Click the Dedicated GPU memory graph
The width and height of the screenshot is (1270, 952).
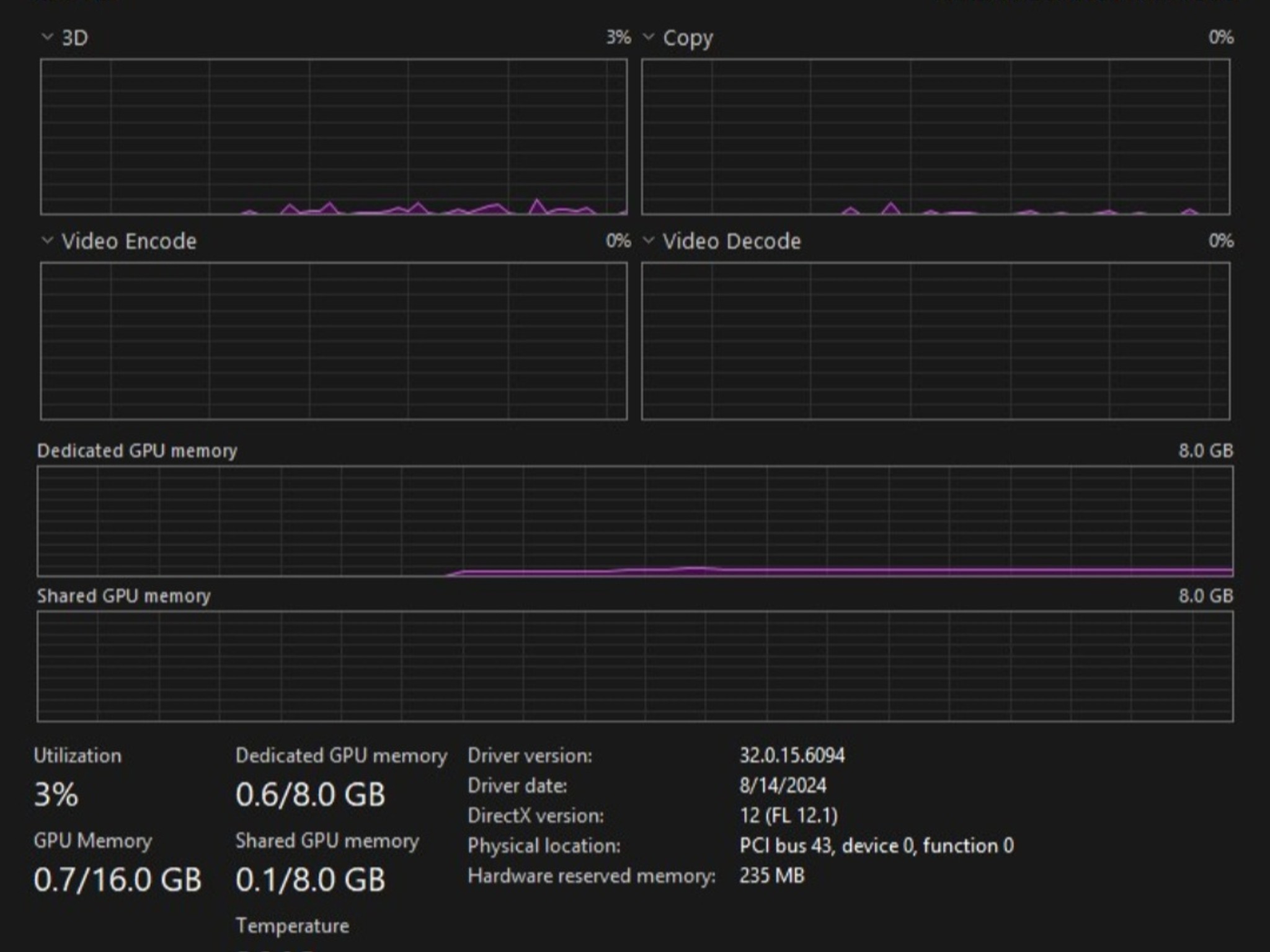point(635,521)
